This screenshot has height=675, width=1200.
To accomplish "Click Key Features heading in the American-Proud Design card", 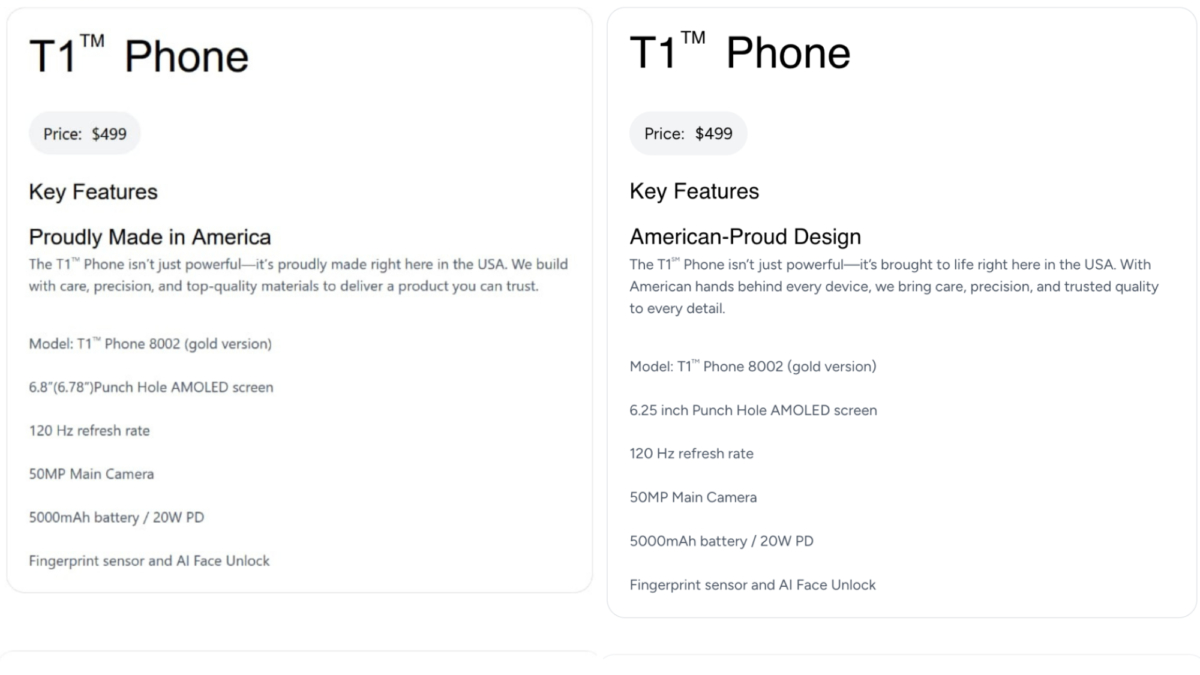I will 694,192.
